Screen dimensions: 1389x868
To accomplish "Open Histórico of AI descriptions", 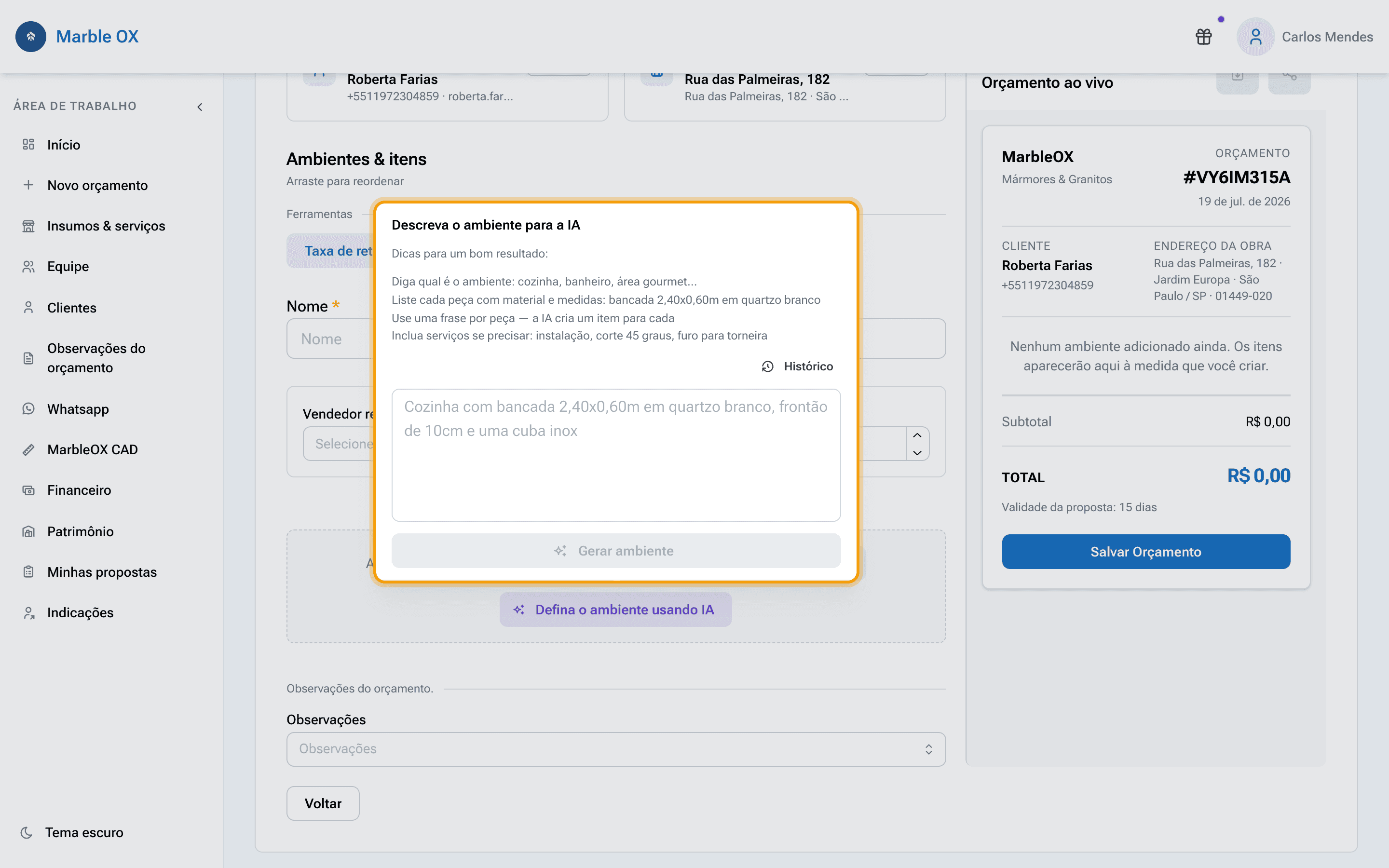I will 797,366.
